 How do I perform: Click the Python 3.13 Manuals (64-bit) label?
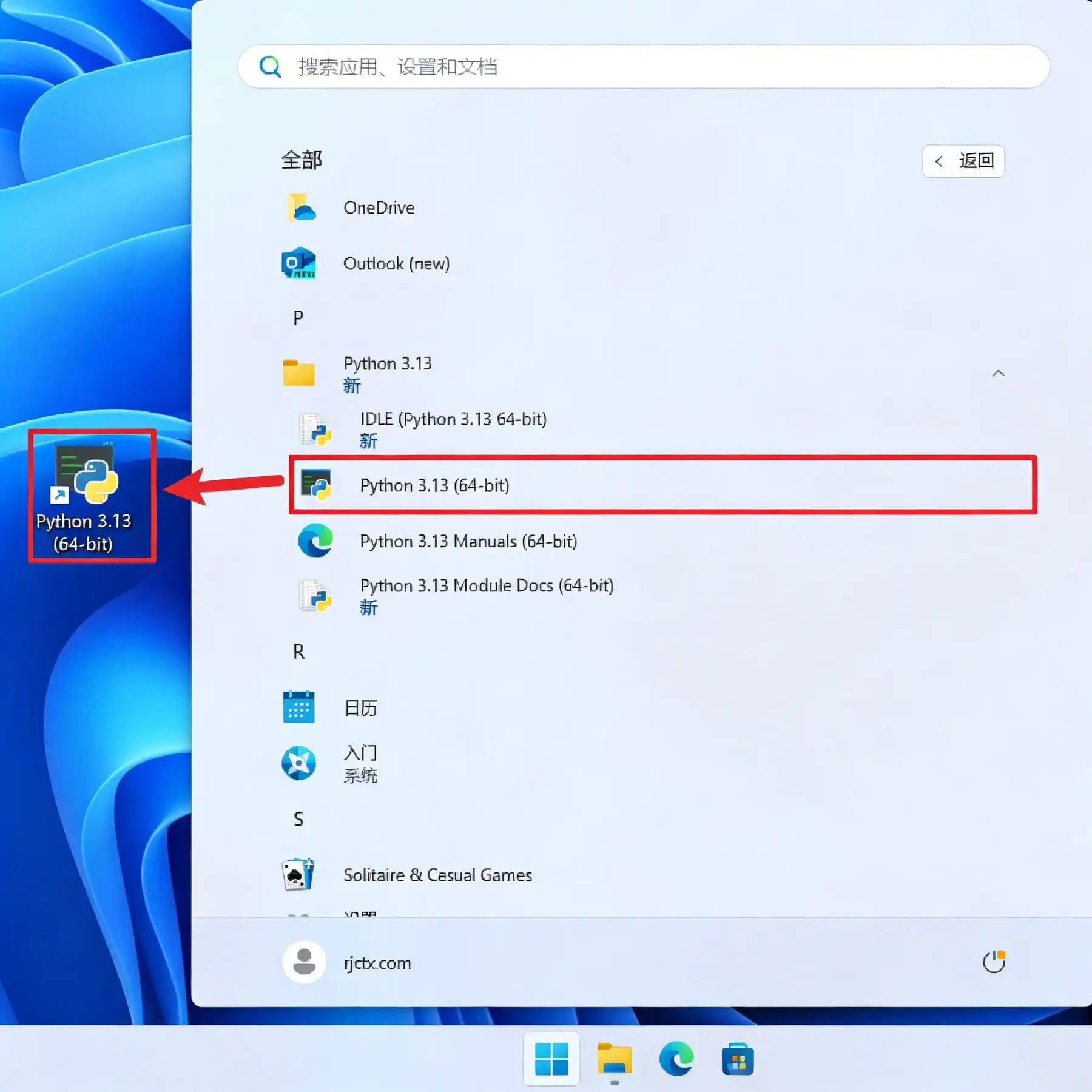[x=468, y=541]
